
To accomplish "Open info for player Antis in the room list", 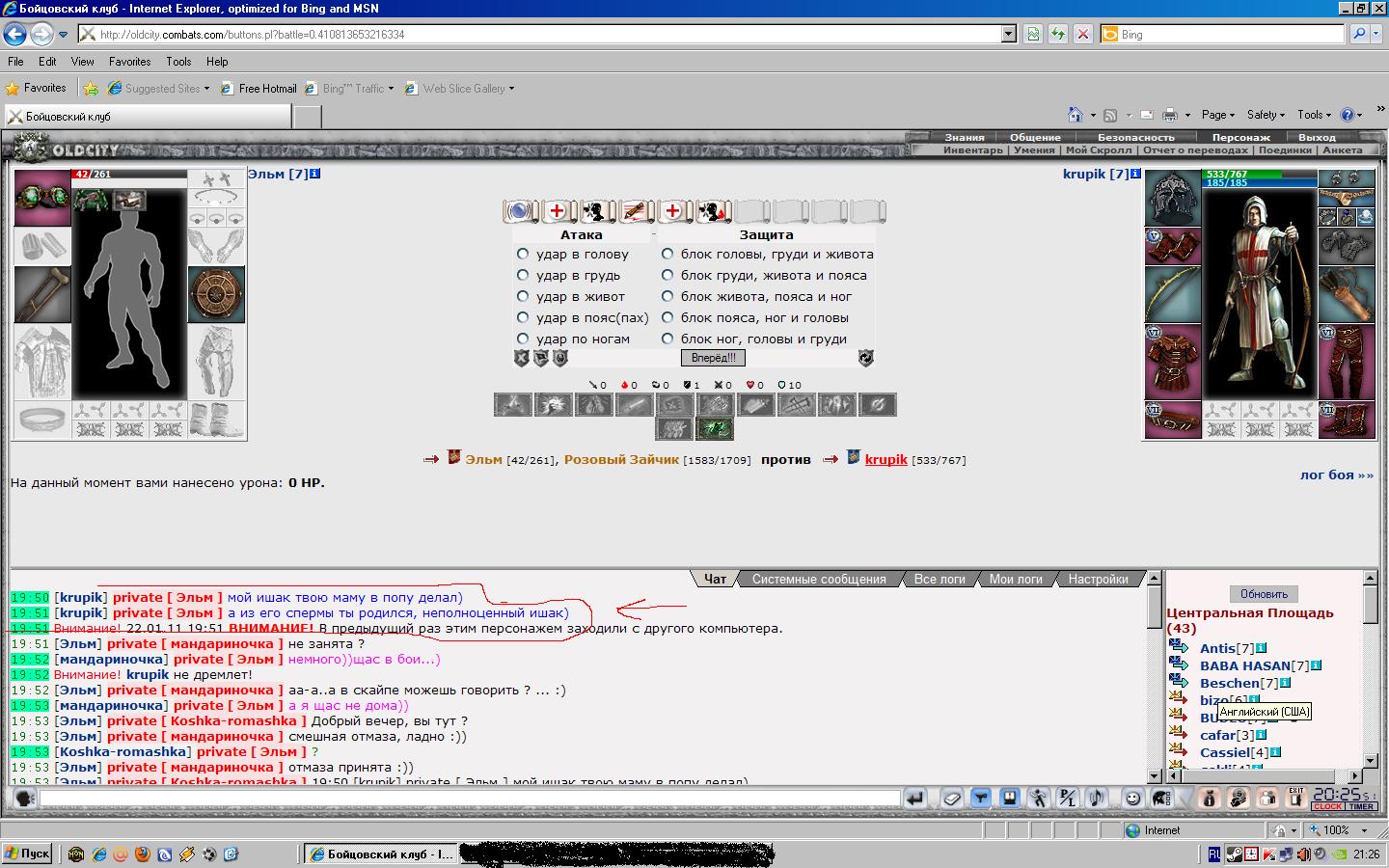I will 1261,649.
